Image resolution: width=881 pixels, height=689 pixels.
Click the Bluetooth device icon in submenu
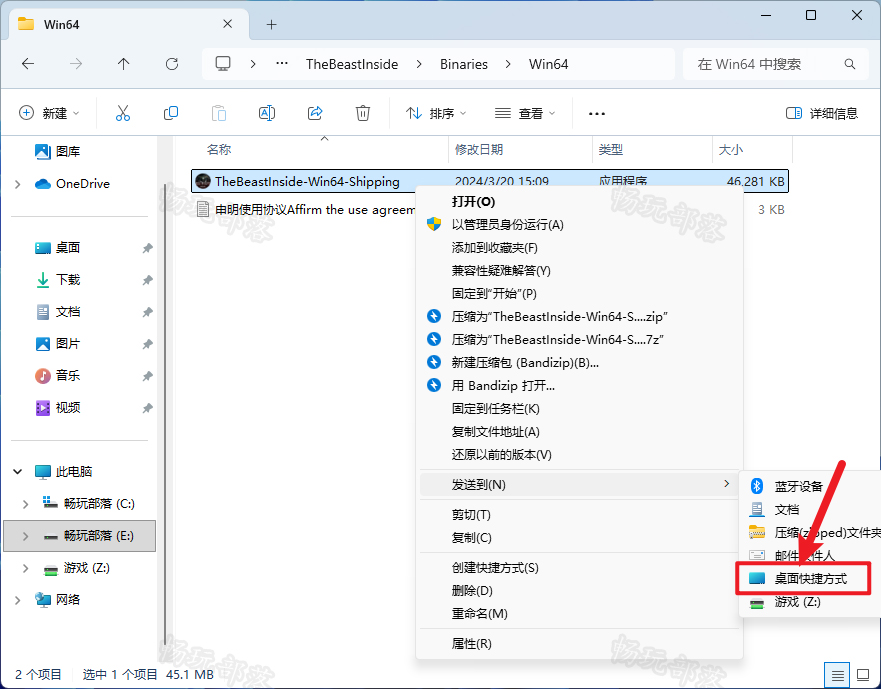tap(757, 486)
